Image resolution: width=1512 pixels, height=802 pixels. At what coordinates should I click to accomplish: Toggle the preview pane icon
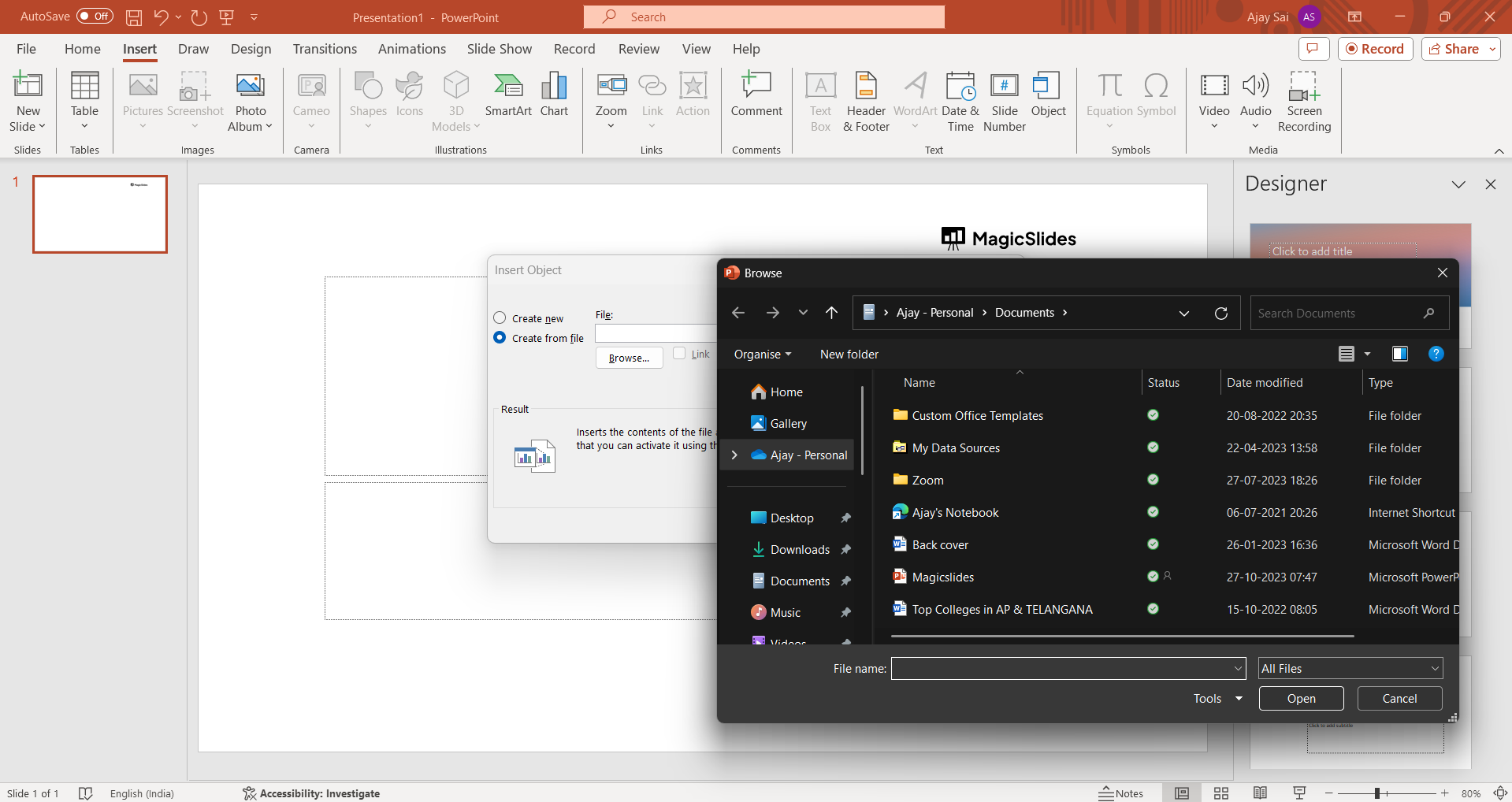click(1399, 354)
